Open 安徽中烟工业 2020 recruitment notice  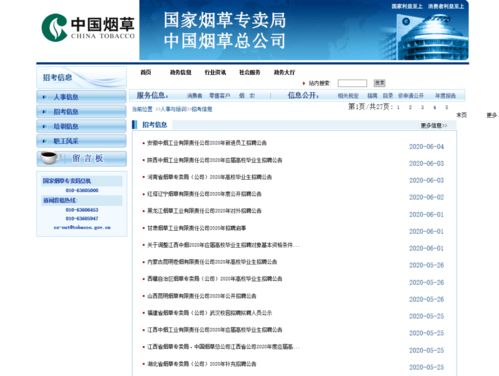(207, 143)
